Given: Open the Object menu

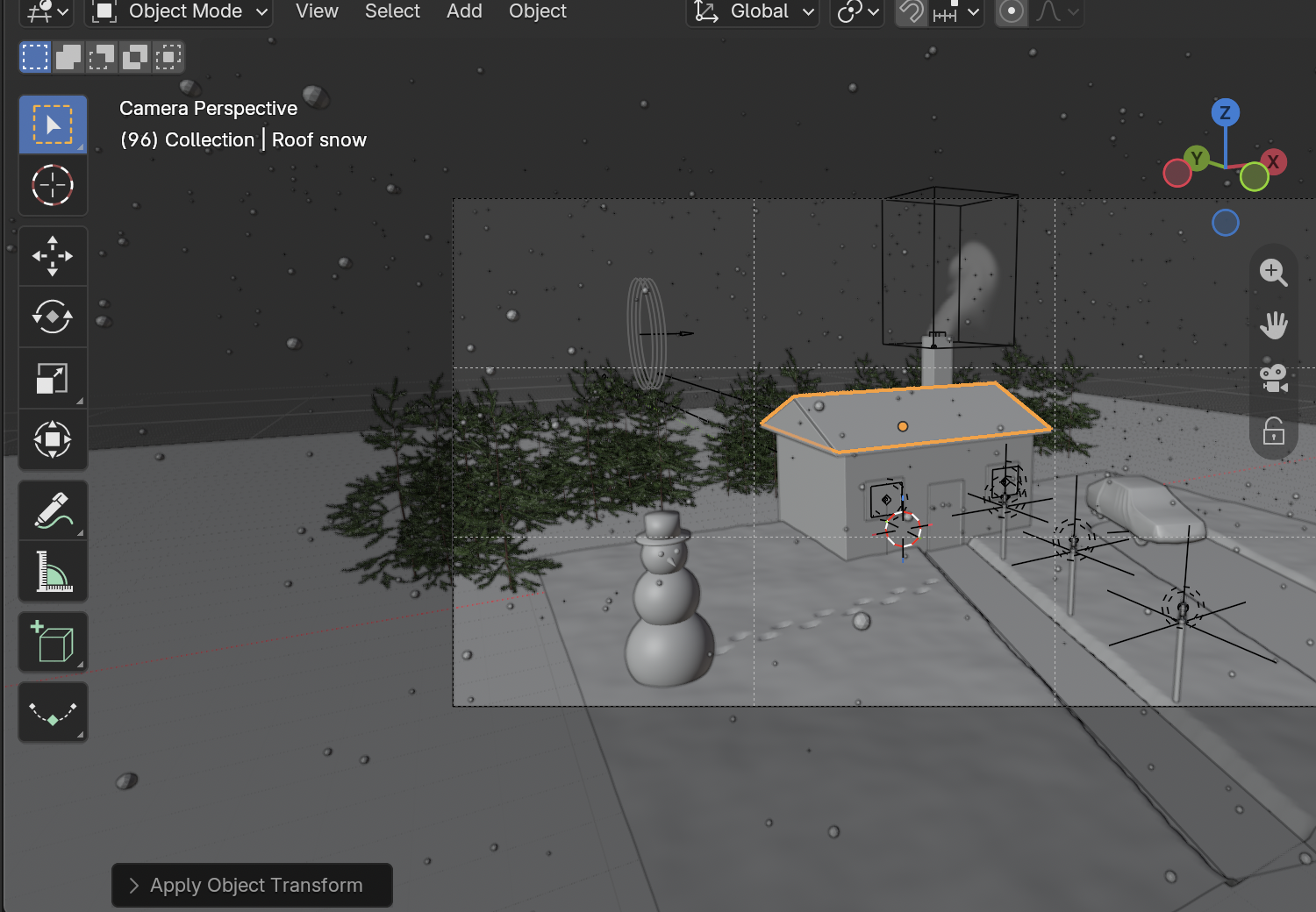Looking at the screenshot, I should click(x=538, y=11).
